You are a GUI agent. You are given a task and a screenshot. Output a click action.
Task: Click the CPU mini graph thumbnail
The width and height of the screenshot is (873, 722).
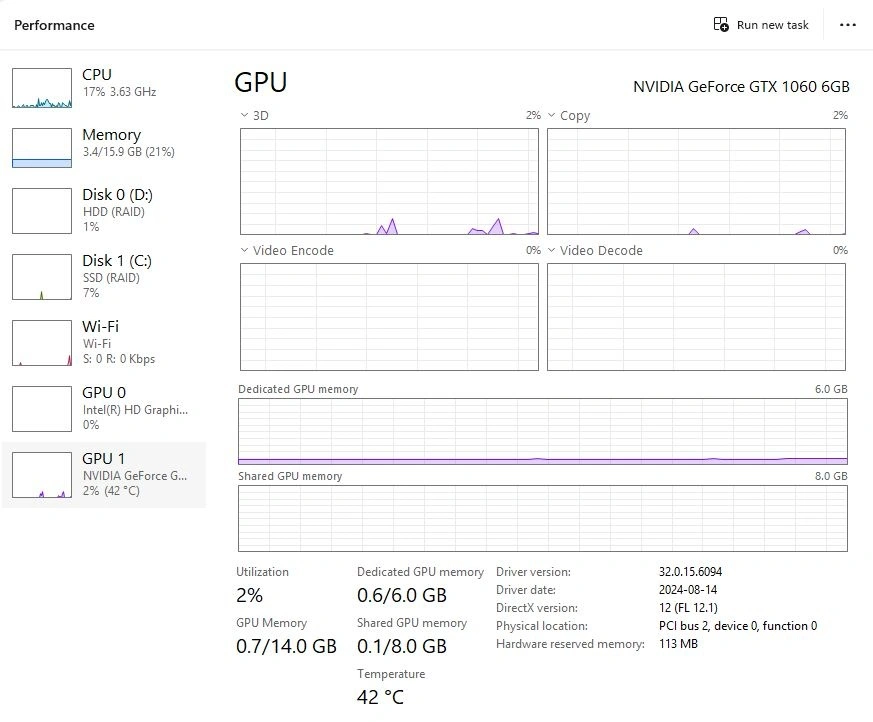[42, 88]
